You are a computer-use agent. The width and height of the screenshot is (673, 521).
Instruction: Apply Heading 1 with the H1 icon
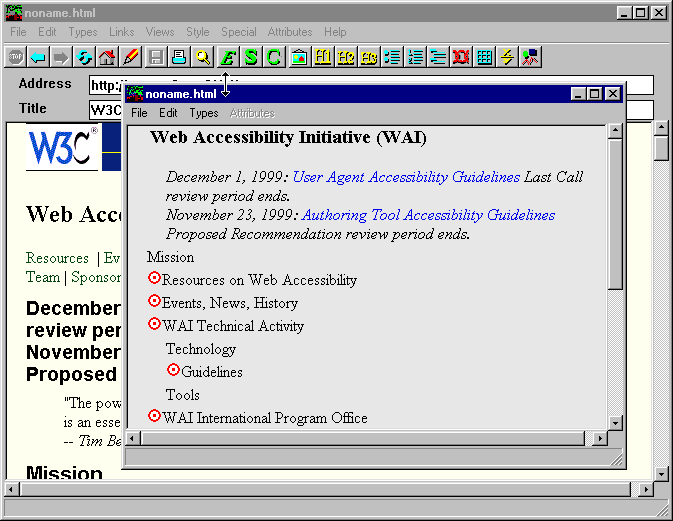pyautogui.click(x=323, y=57)
